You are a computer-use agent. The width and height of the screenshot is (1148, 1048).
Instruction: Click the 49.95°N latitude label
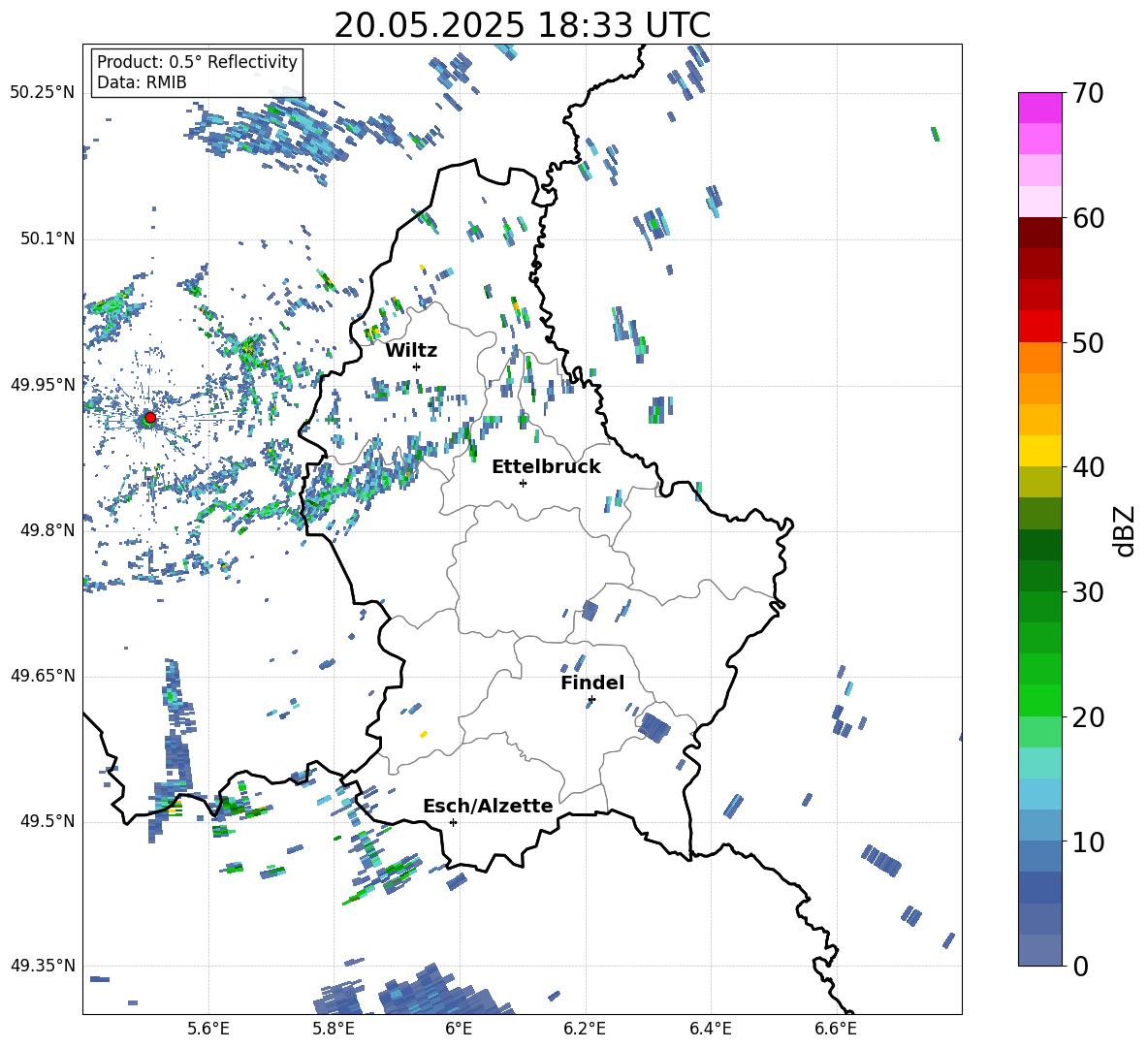43,385
